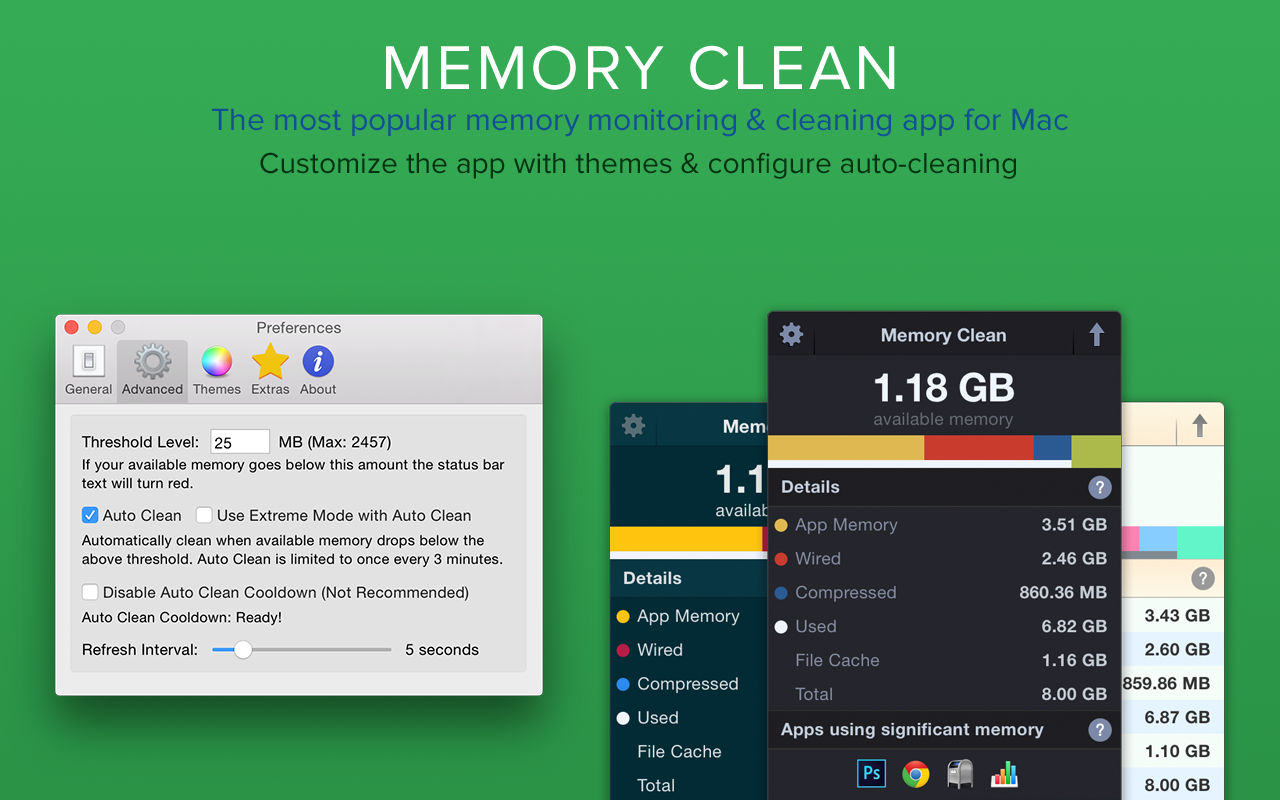Click Compressed in blue-themed panel
This screenshot has width=1280, height=800.
[x=688, y=684]
